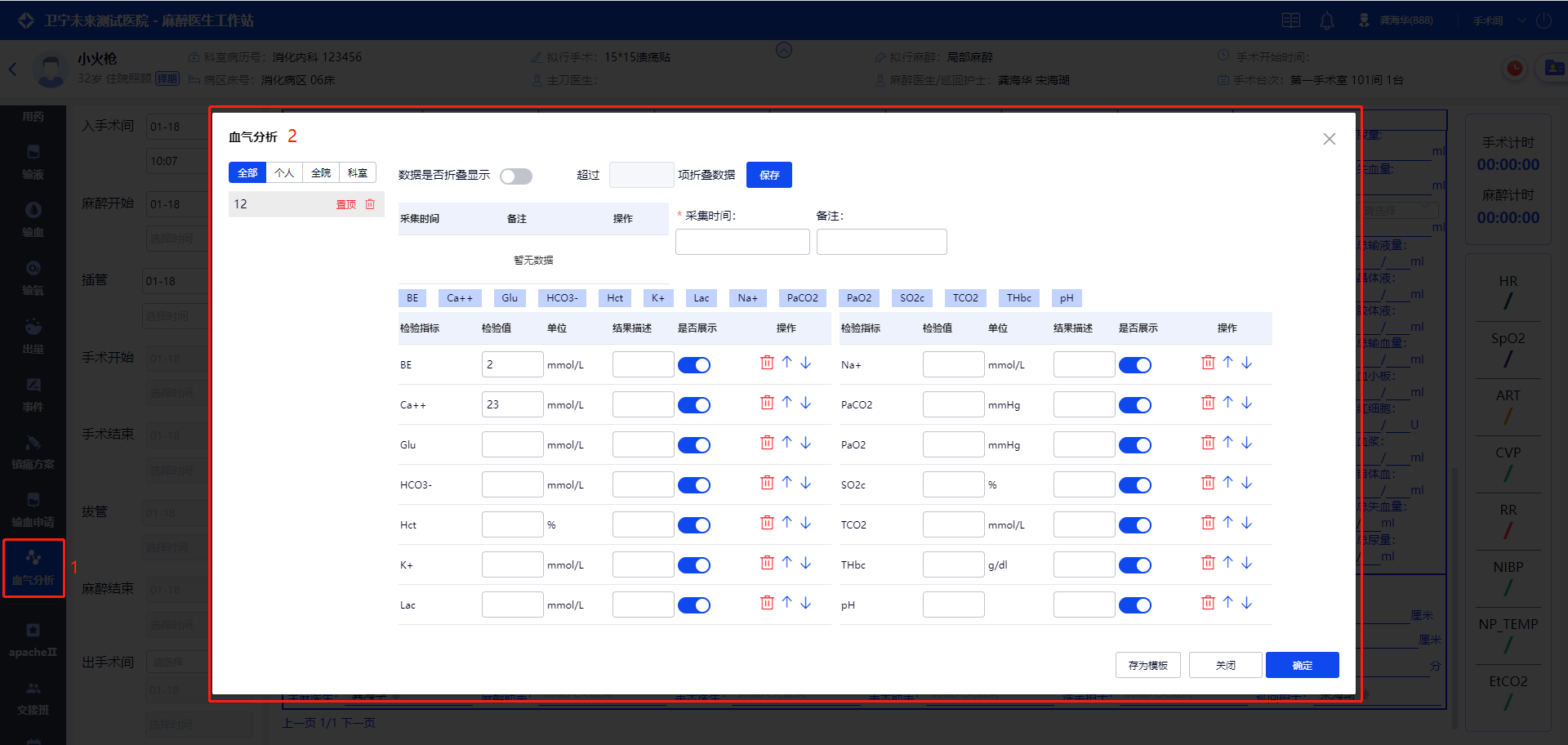The height and width of the screenshot is (745, 1568).
Task: Delete the BE indicator row
Action: point(767,363)
